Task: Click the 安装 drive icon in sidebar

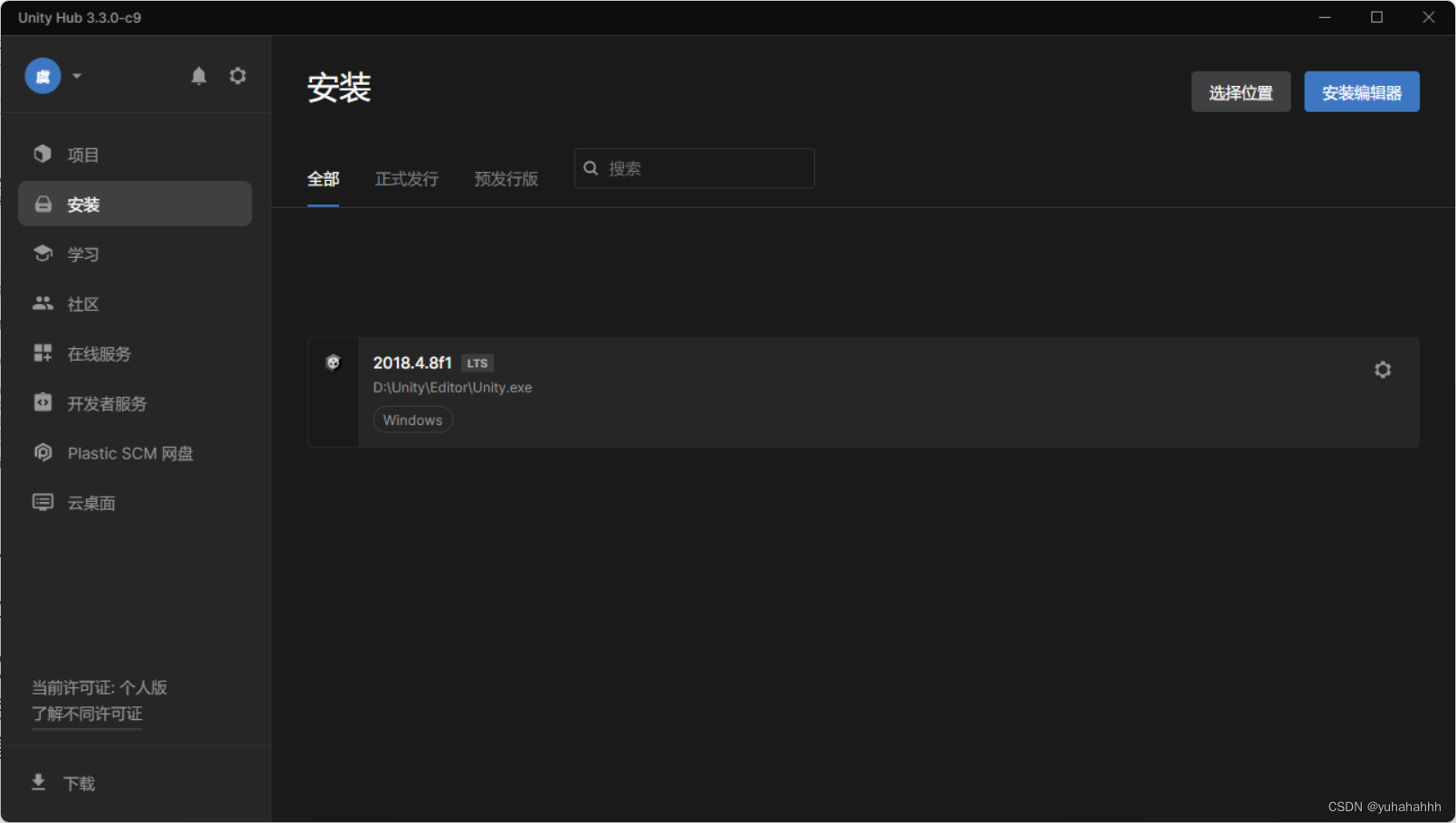Action: coord(43,204)
